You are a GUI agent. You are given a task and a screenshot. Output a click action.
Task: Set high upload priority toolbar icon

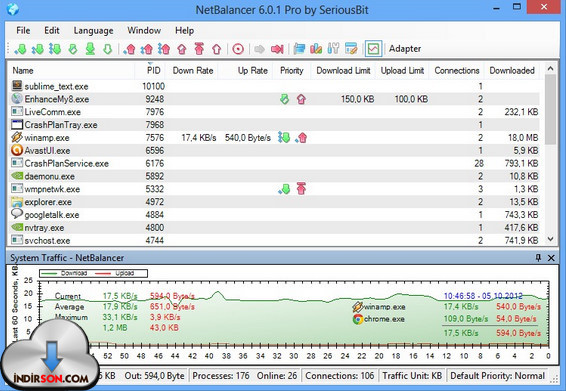(x=164, y=49)
